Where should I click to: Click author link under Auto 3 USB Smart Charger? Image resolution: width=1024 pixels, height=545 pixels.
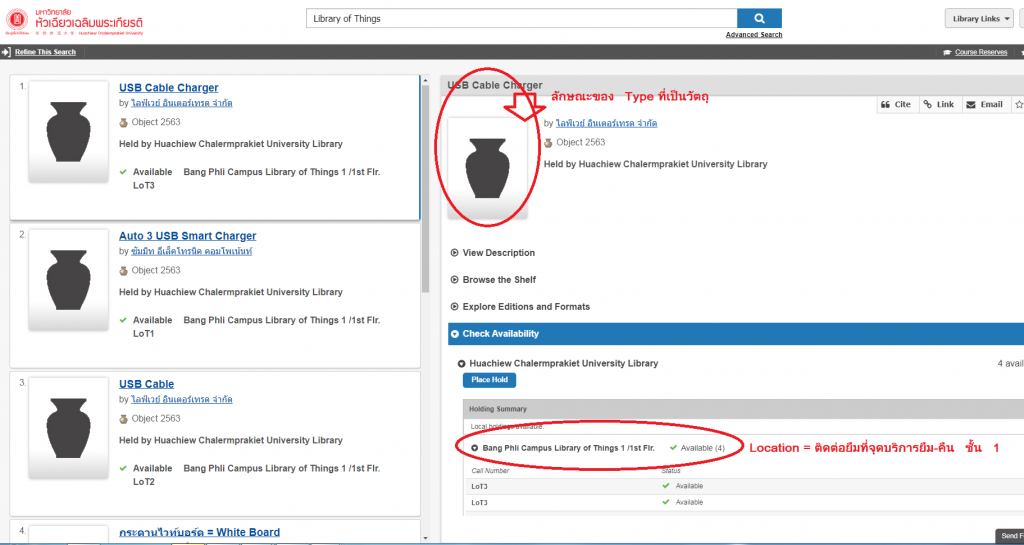click(x=191, y=251)
